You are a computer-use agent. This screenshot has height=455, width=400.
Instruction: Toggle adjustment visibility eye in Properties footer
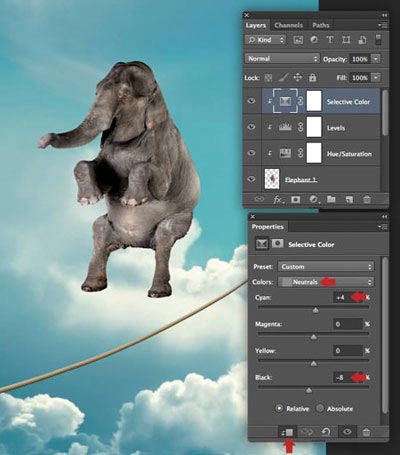pyautogui.click(x=347, y=432)
